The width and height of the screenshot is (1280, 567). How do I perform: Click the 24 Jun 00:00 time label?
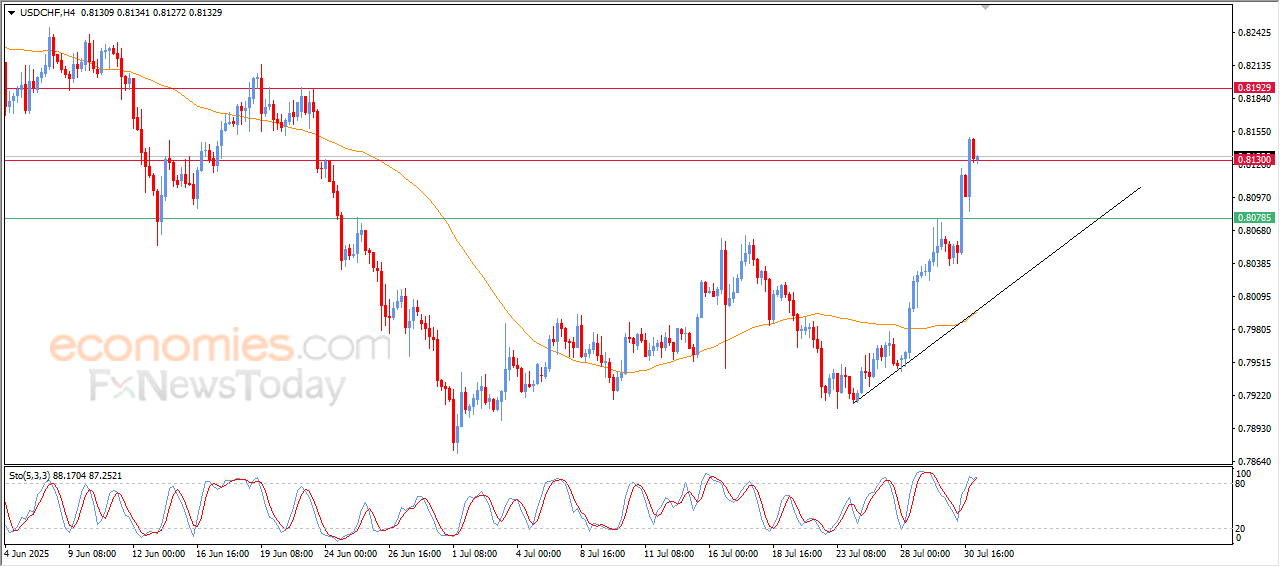point(351,552)
